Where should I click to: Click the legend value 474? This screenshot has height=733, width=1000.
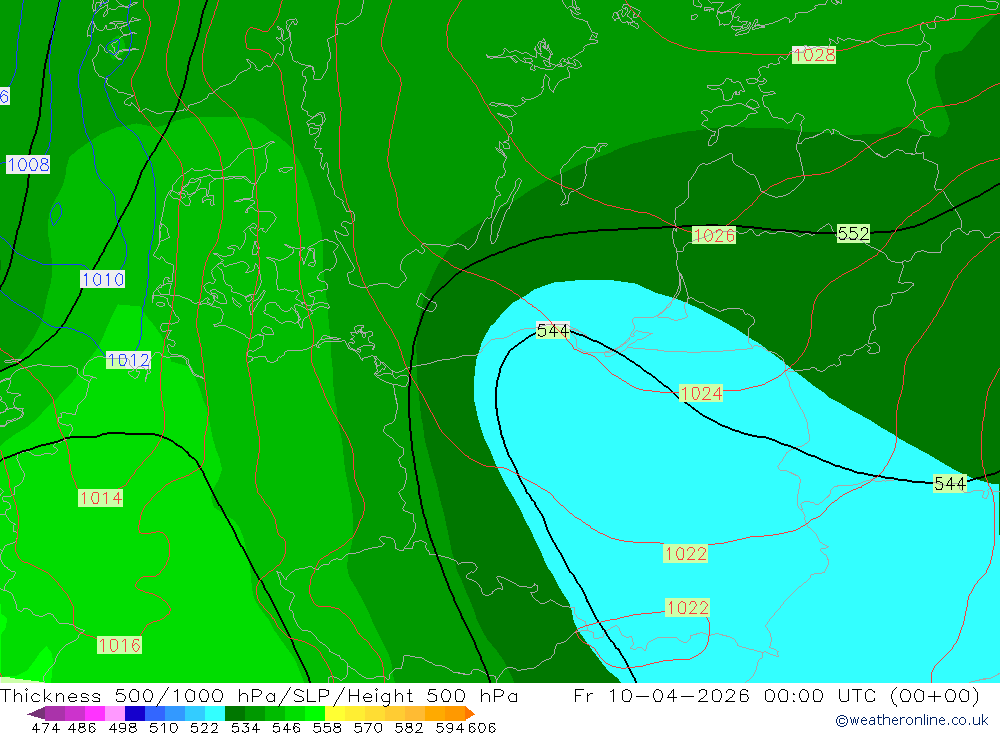point(46,728)
